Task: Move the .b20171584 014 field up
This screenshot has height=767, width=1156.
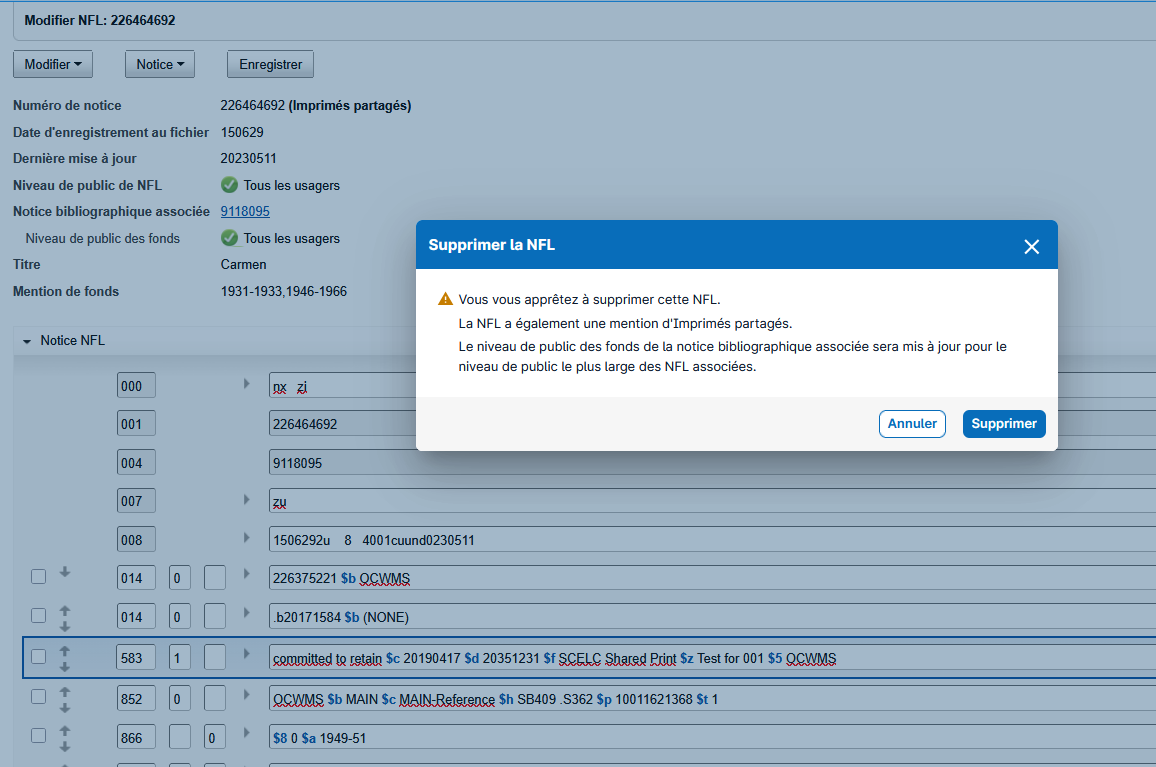Action: 65,610
